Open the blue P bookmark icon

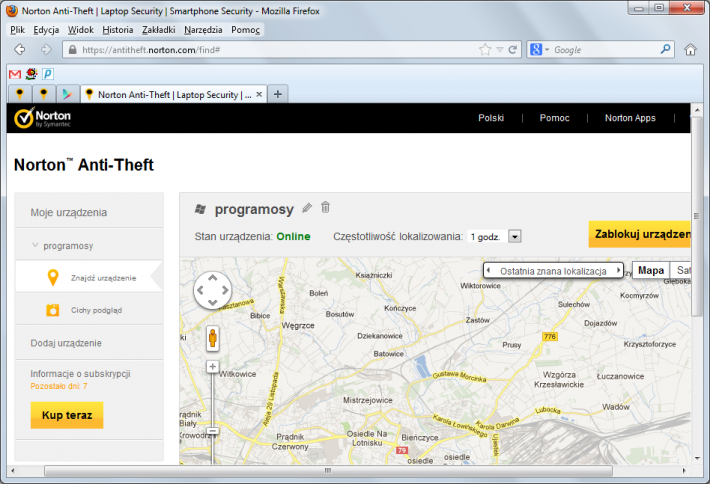pos(48,73)
